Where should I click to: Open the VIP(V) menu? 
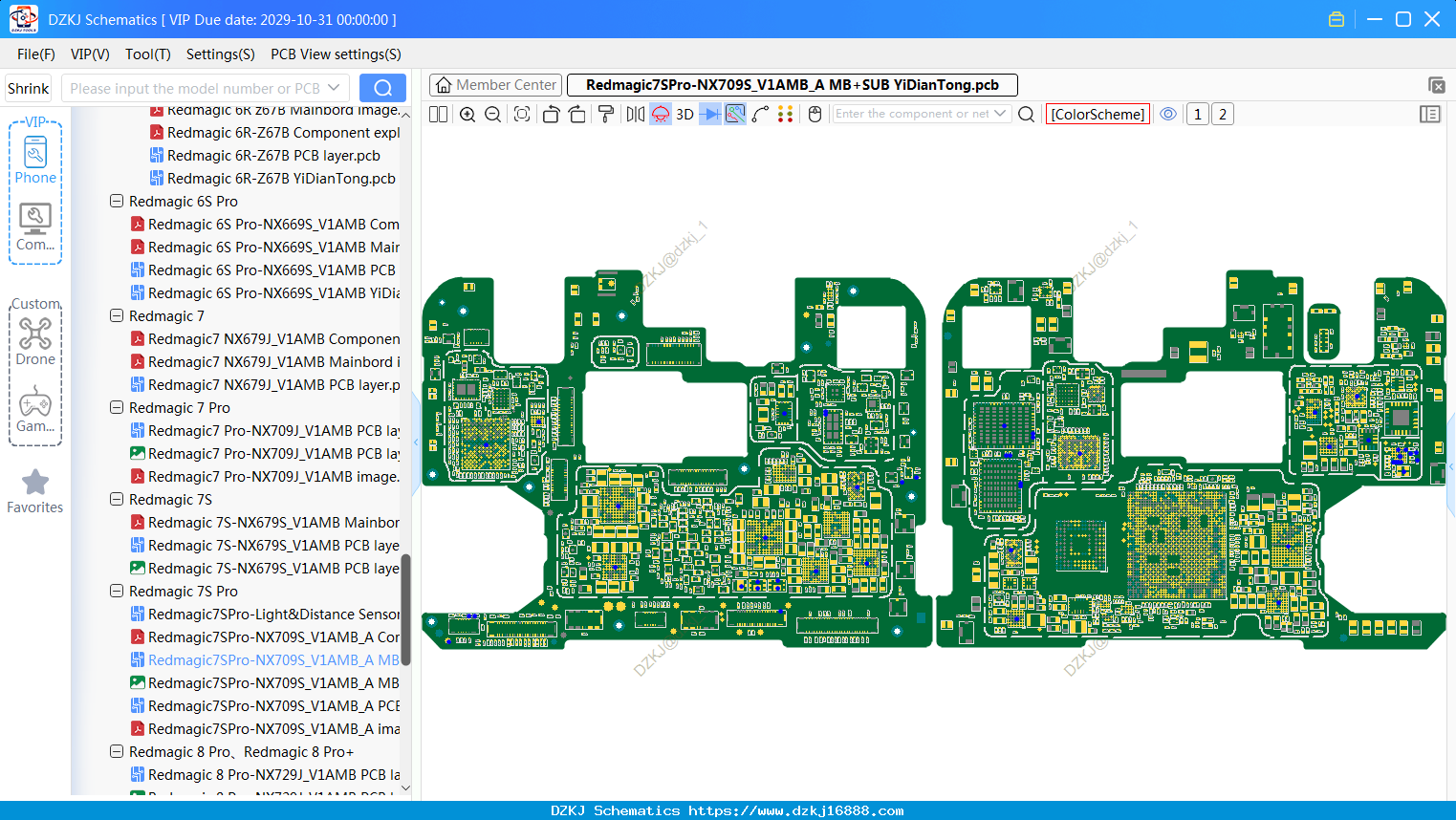90,54
